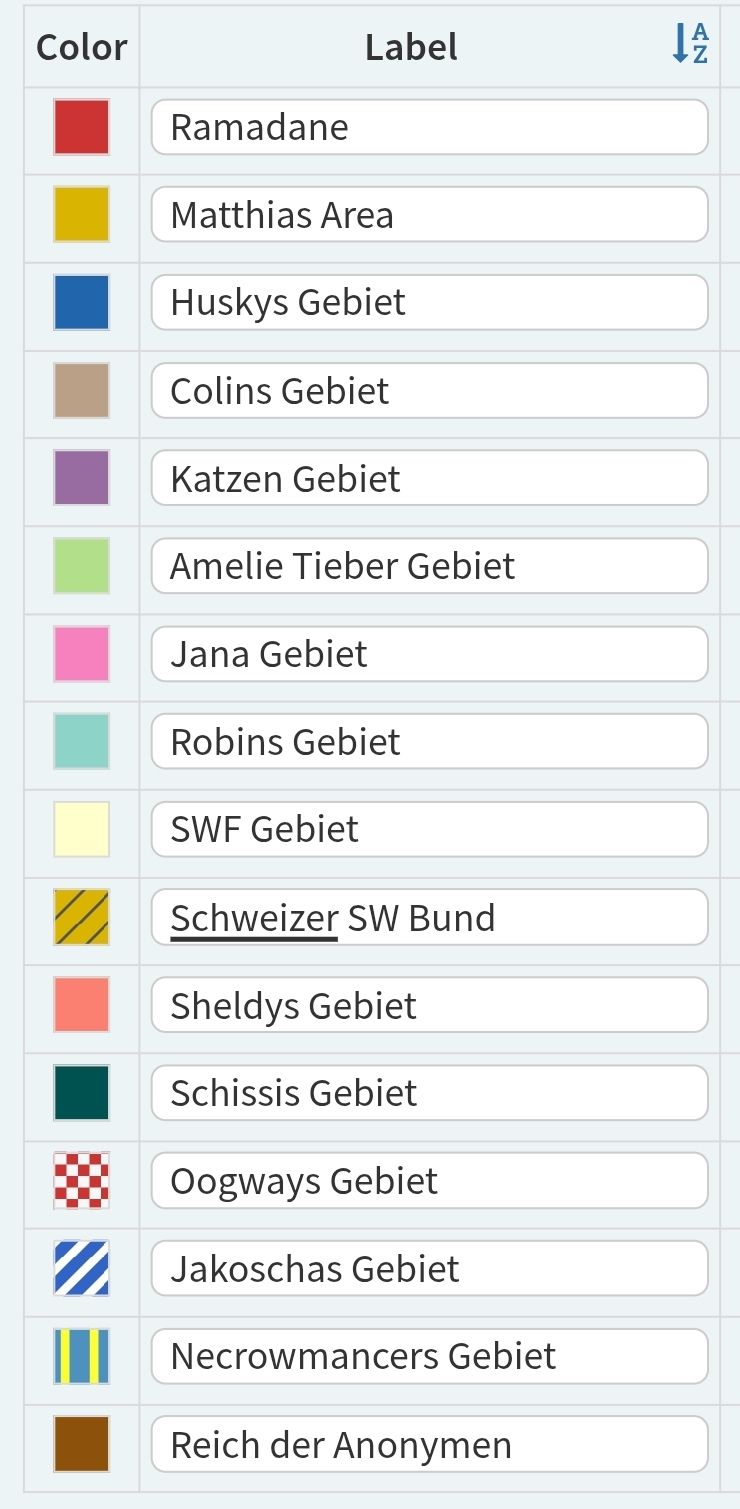The image size is (740, 1509).
Task: Select the Jana Gebiet label input
Action: click(x=429, y=654)
